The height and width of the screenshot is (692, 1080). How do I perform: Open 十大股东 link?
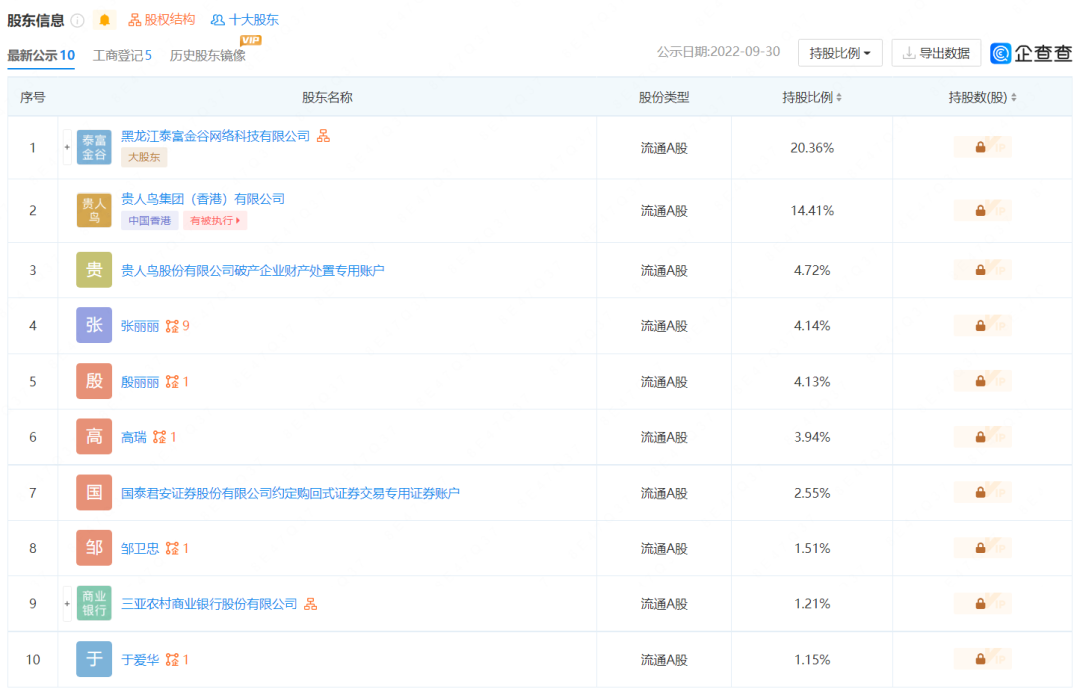(x=245, y=20)
